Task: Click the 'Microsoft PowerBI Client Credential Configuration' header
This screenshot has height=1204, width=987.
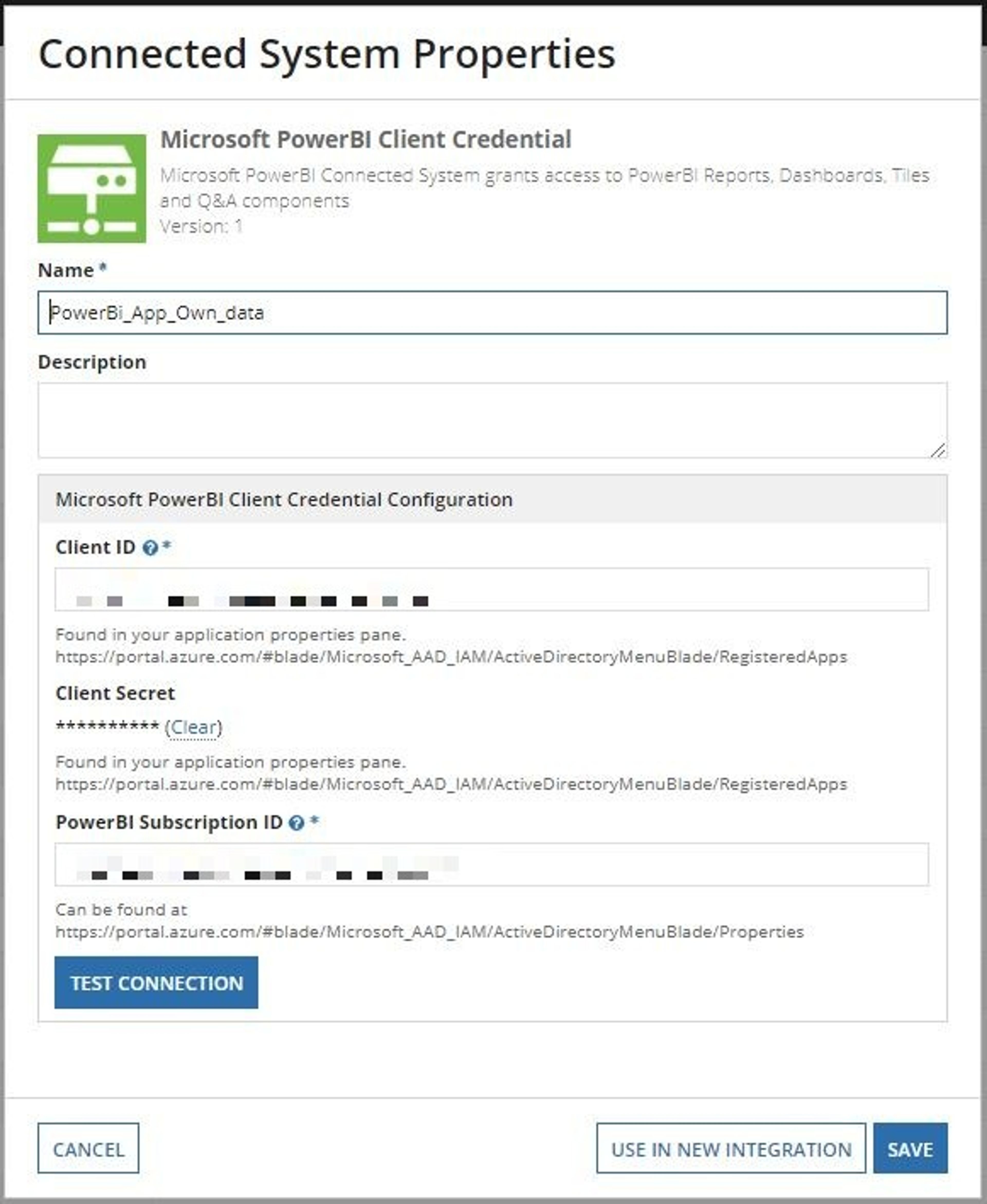Action: pyautogui.click(x=492, y=499)
